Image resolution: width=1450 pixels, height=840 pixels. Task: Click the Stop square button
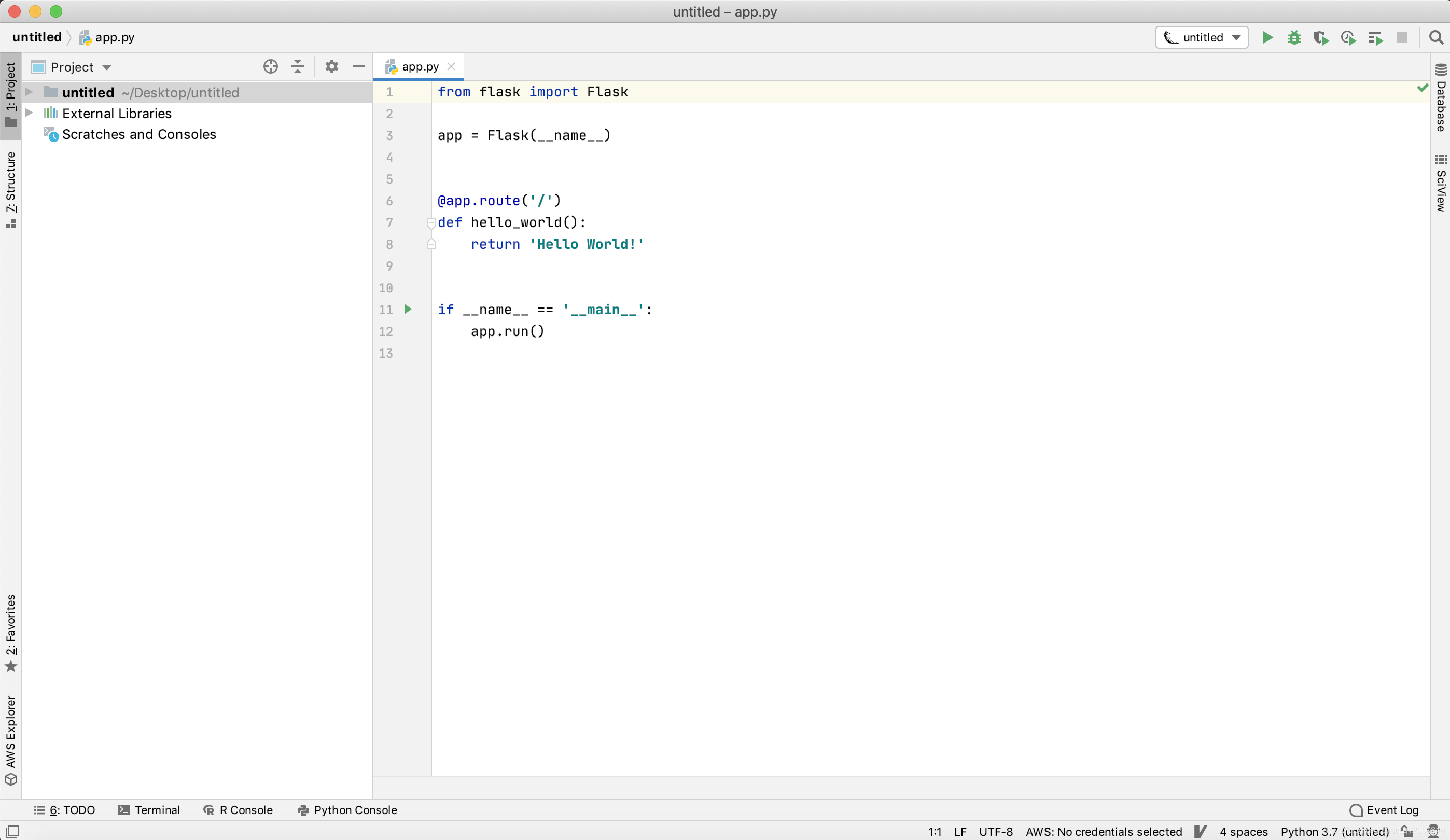coord(1402,37)
